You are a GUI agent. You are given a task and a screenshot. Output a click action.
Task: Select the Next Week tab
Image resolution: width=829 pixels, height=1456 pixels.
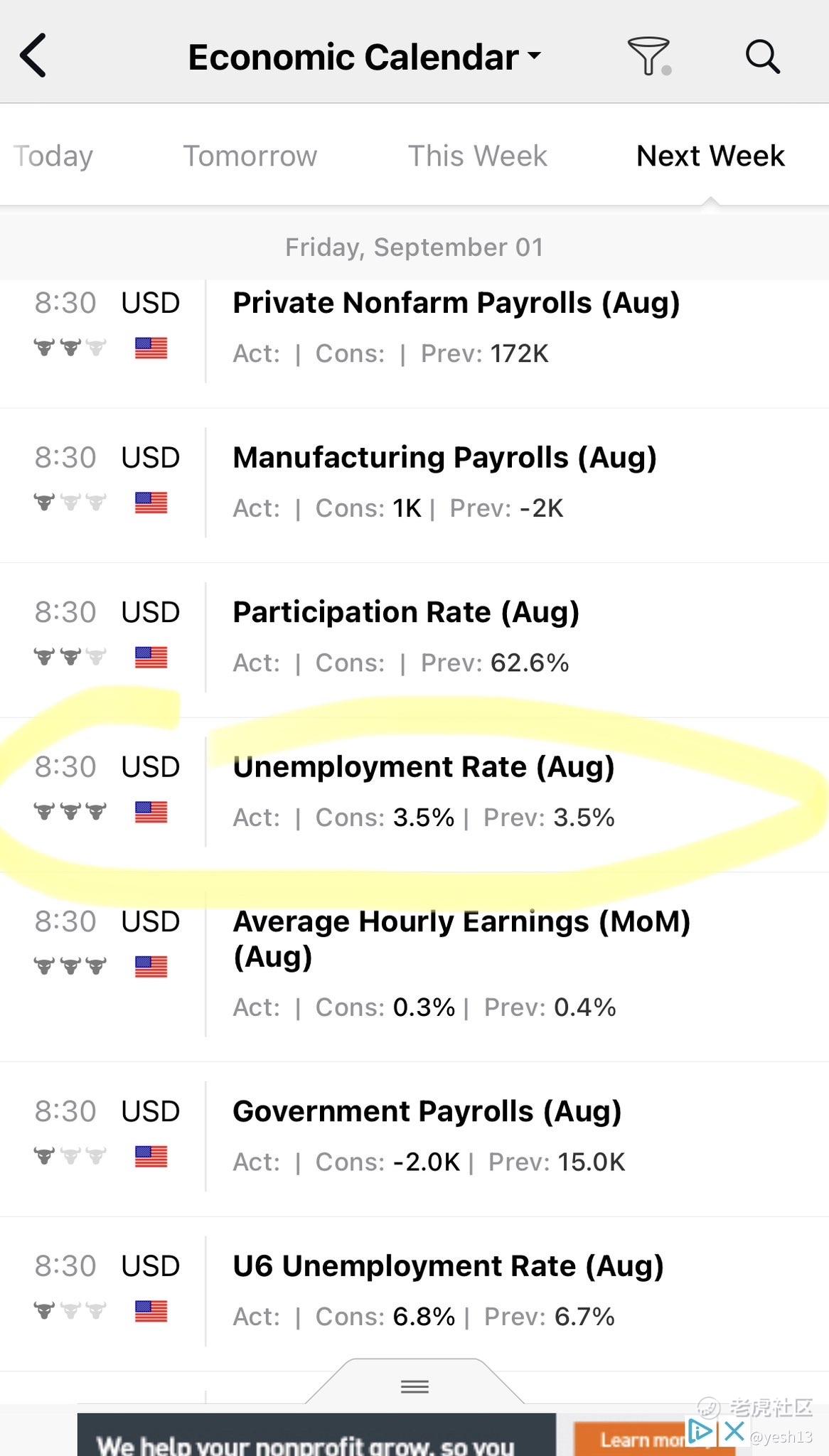710,156
